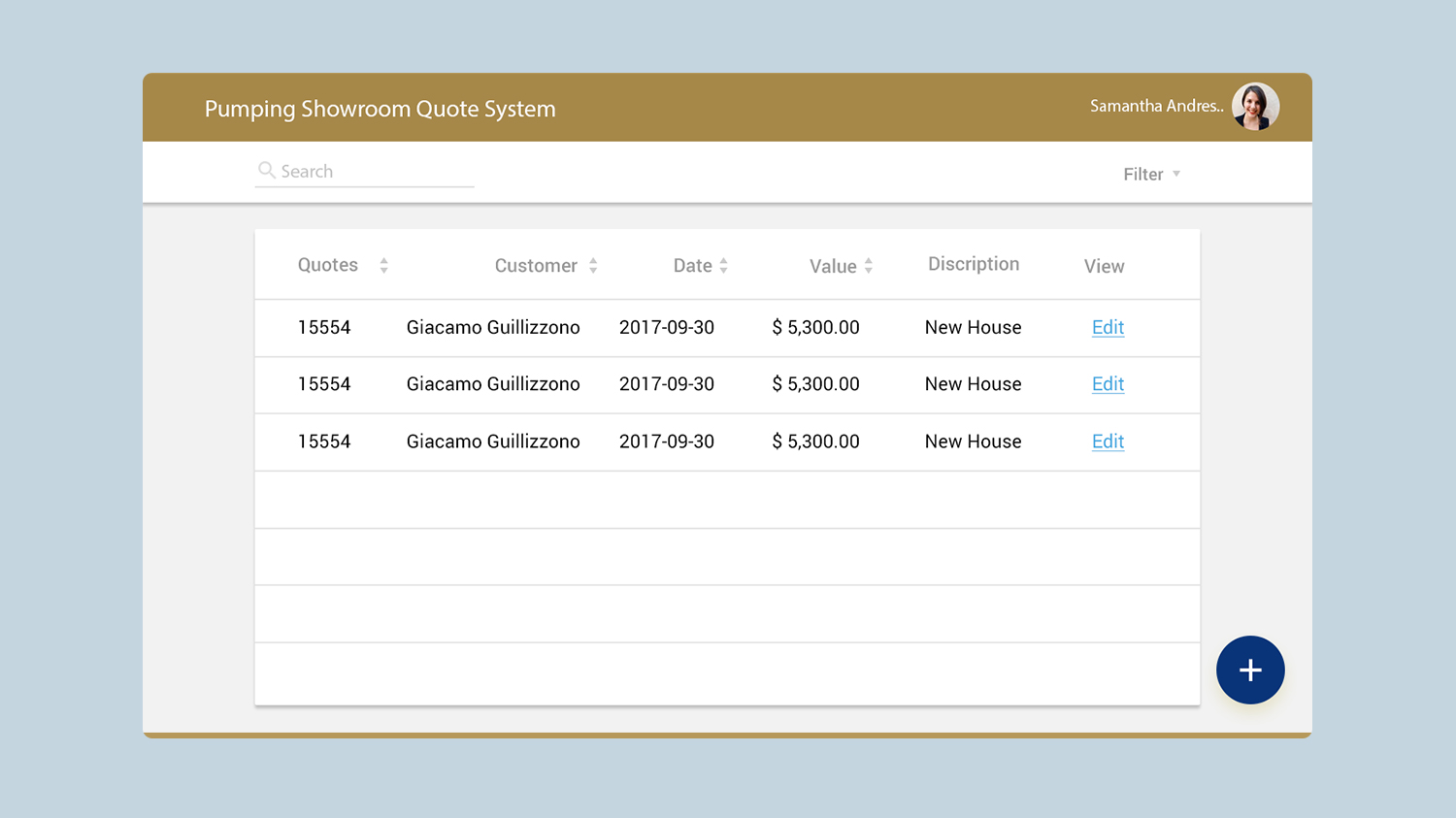1456x818 pixels.
Task: Click the Customer column sort arrows
Action: pyautogui.click(x=595, y=264)
